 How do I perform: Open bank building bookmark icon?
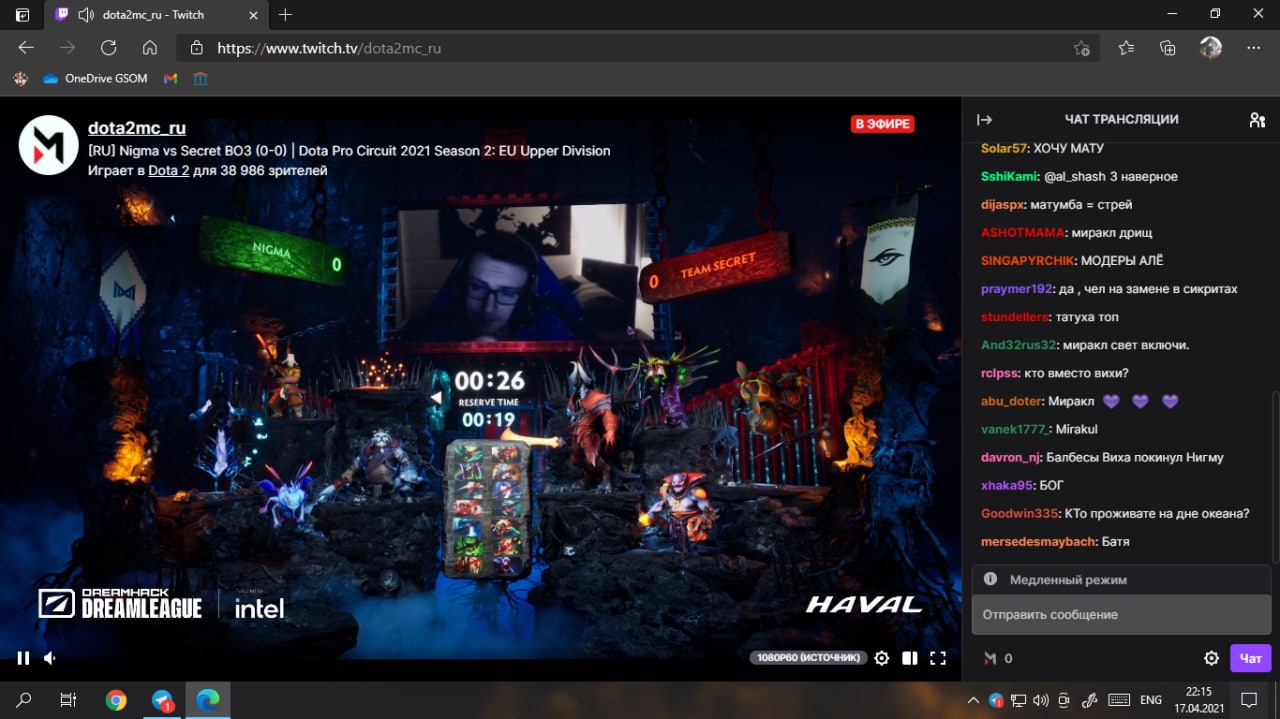click(x=200, y=78)
